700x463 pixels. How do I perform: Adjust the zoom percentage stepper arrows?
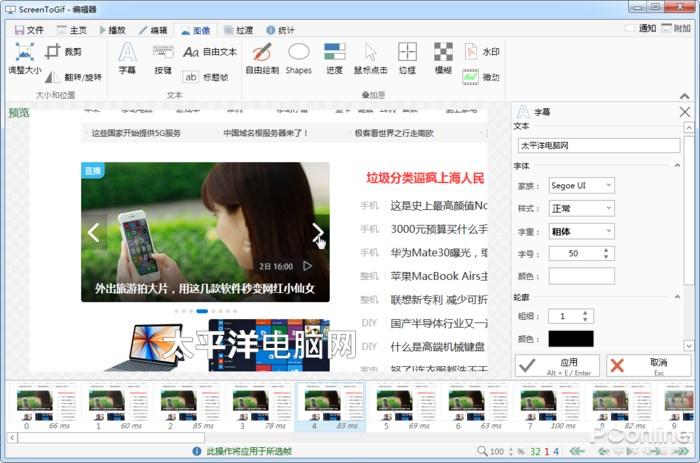511,451
